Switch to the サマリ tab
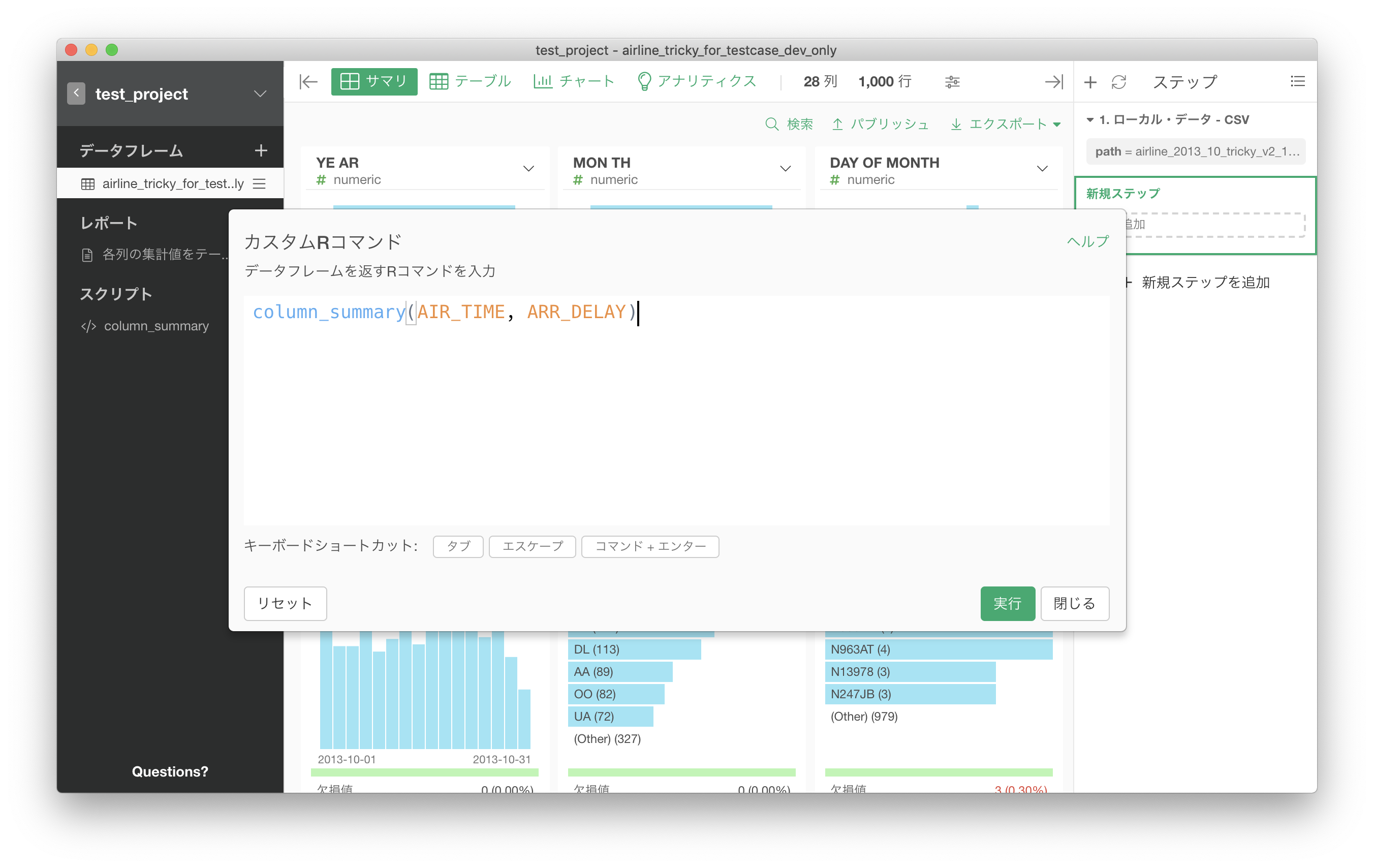This screenshot has height=868, width=1374. coord(374,82)
